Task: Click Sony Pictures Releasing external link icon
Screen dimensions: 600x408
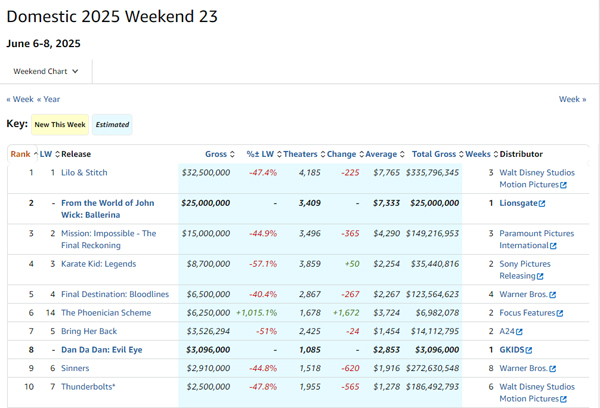Action: coord(540,276)
